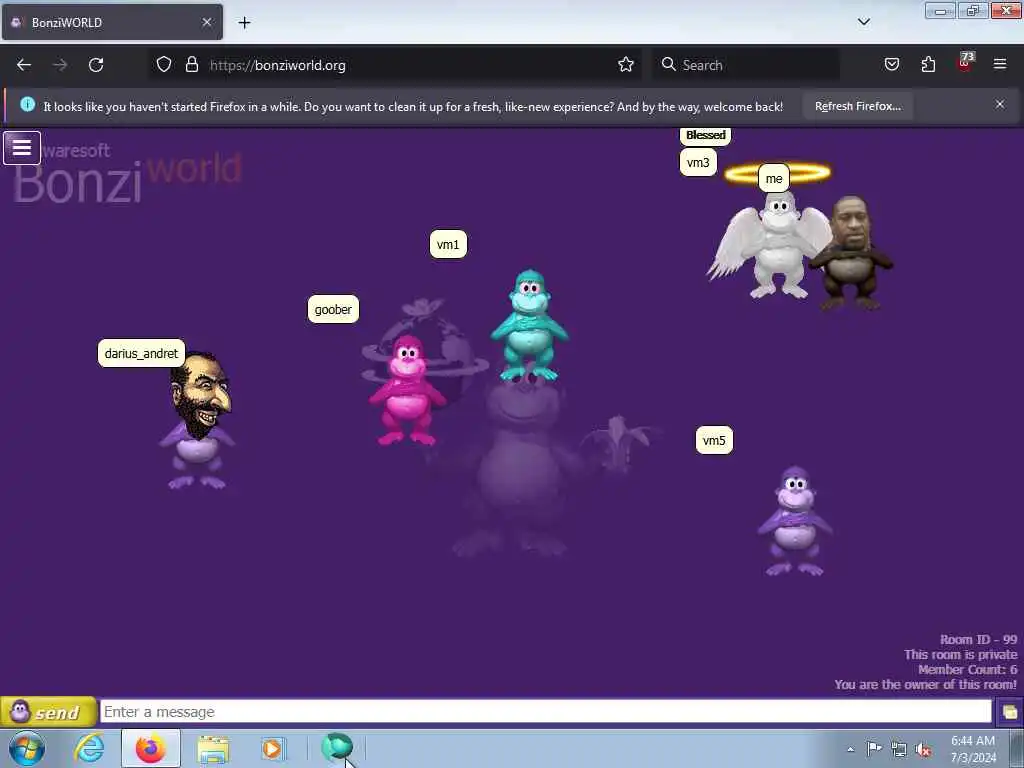The image size is (1024, 768).
Task: Click the darius_andret name tag
Action: pos(141,353)
